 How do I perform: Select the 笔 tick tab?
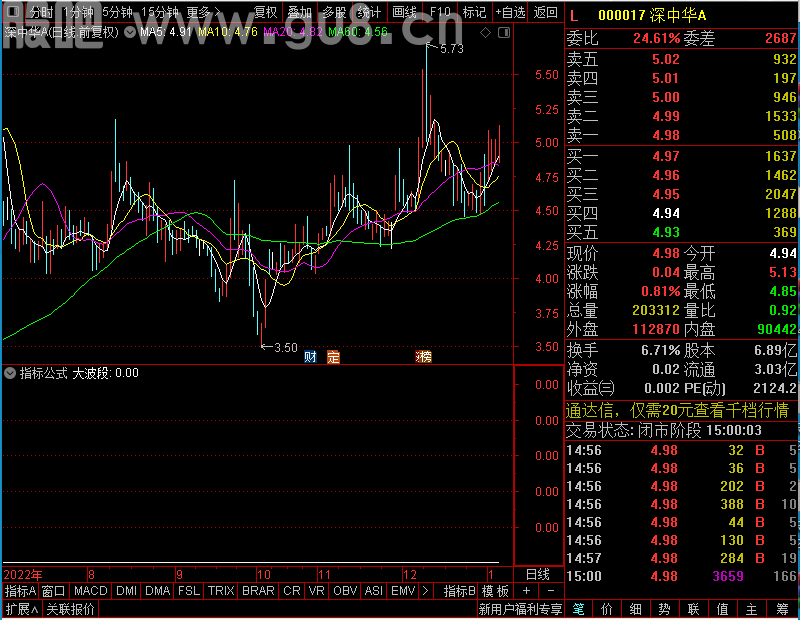(578, 609)
